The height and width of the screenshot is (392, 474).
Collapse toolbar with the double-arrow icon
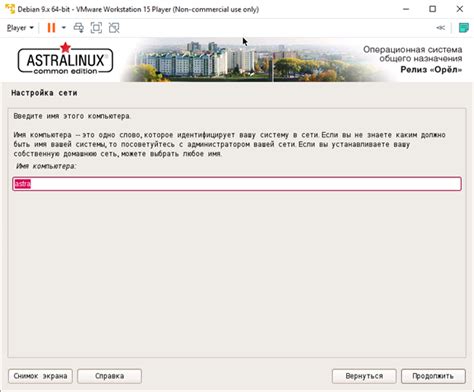[441, 28]
